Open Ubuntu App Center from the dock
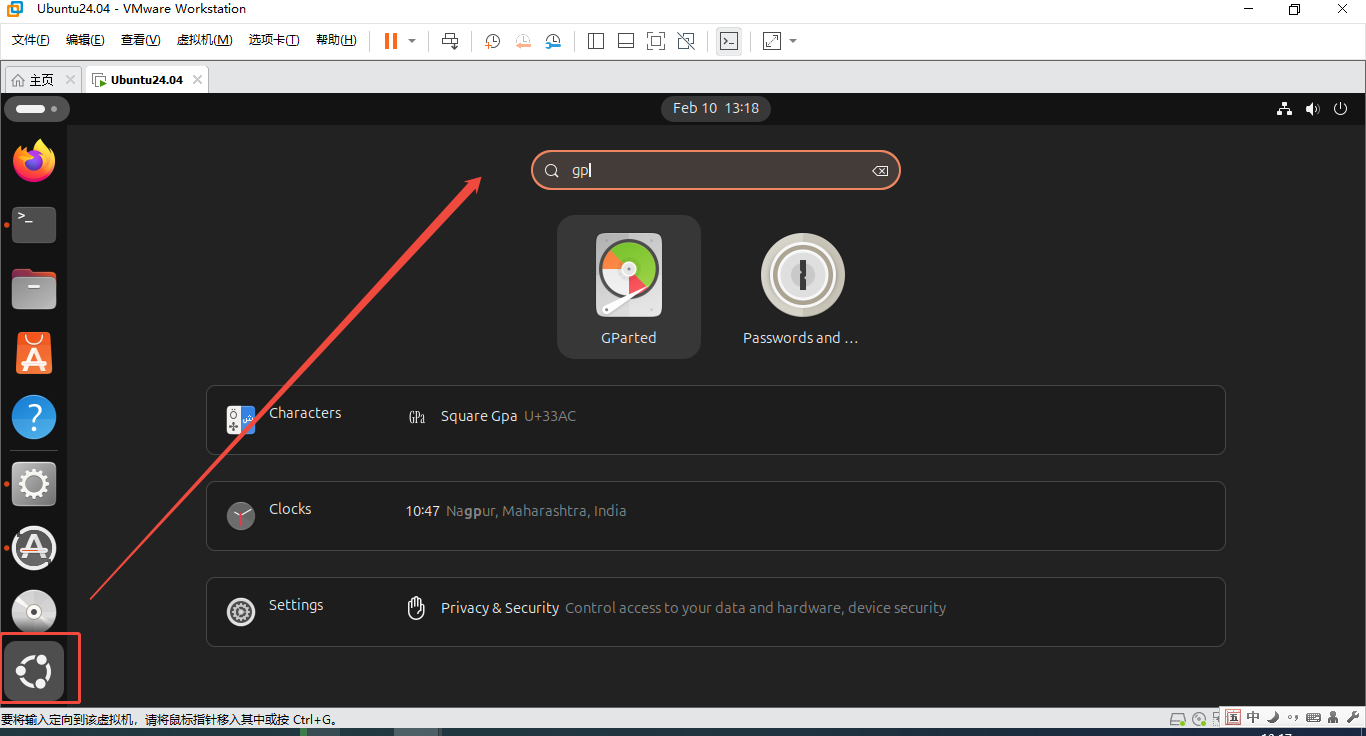Viewport: 1366px width, 736px height. (x=34, y=353)
